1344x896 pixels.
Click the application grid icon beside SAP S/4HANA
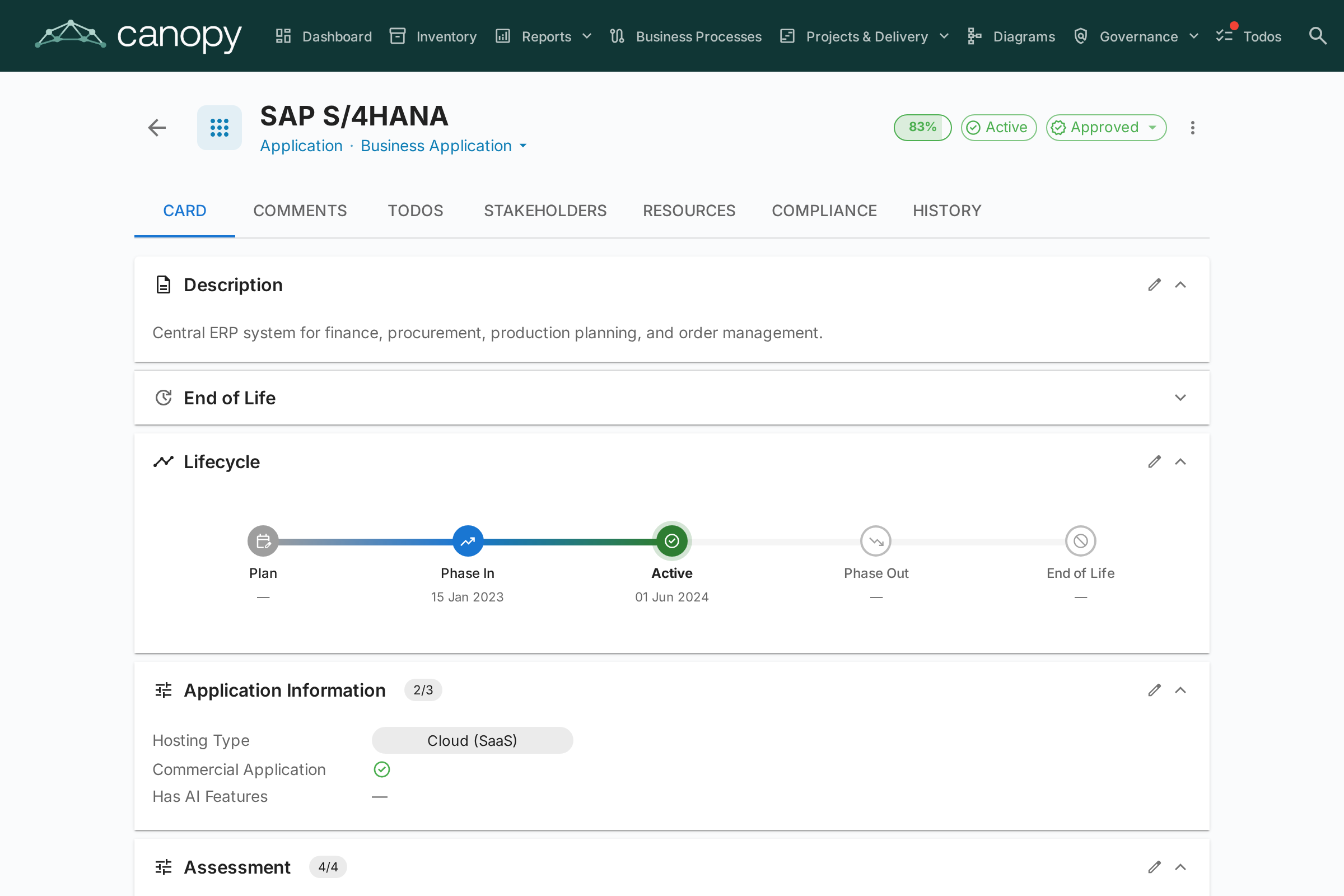pos(220,128)
